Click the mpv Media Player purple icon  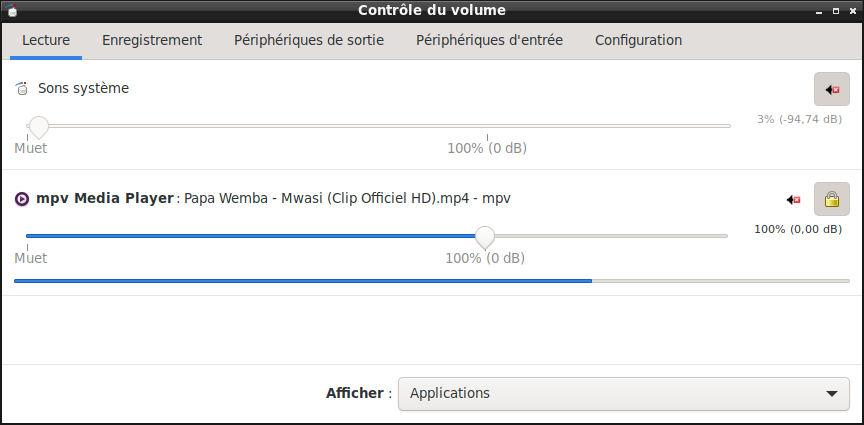tap(21, 198)
